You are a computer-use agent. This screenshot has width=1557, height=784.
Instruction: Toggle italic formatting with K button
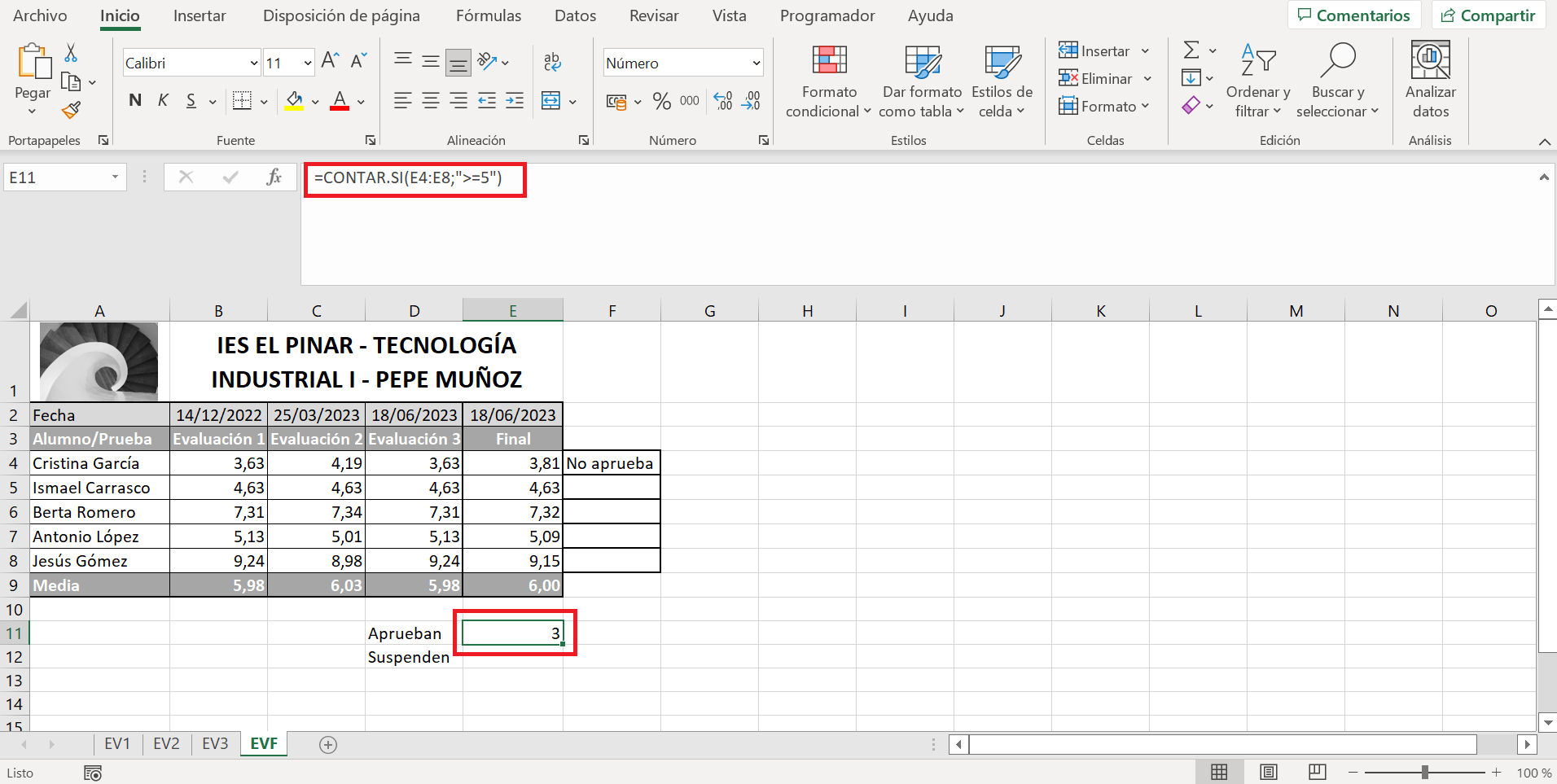tap(163, 100)
